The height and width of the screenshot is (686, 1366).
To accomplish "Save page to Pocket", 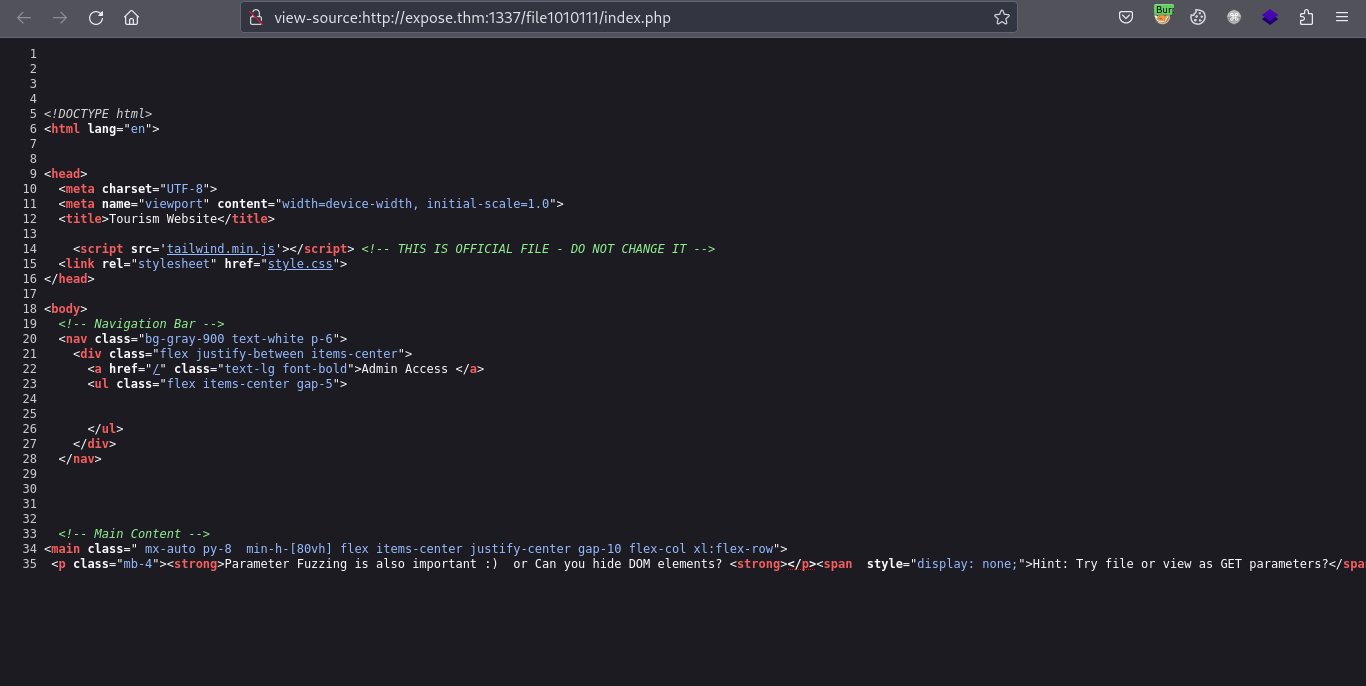I will 1126,18.
